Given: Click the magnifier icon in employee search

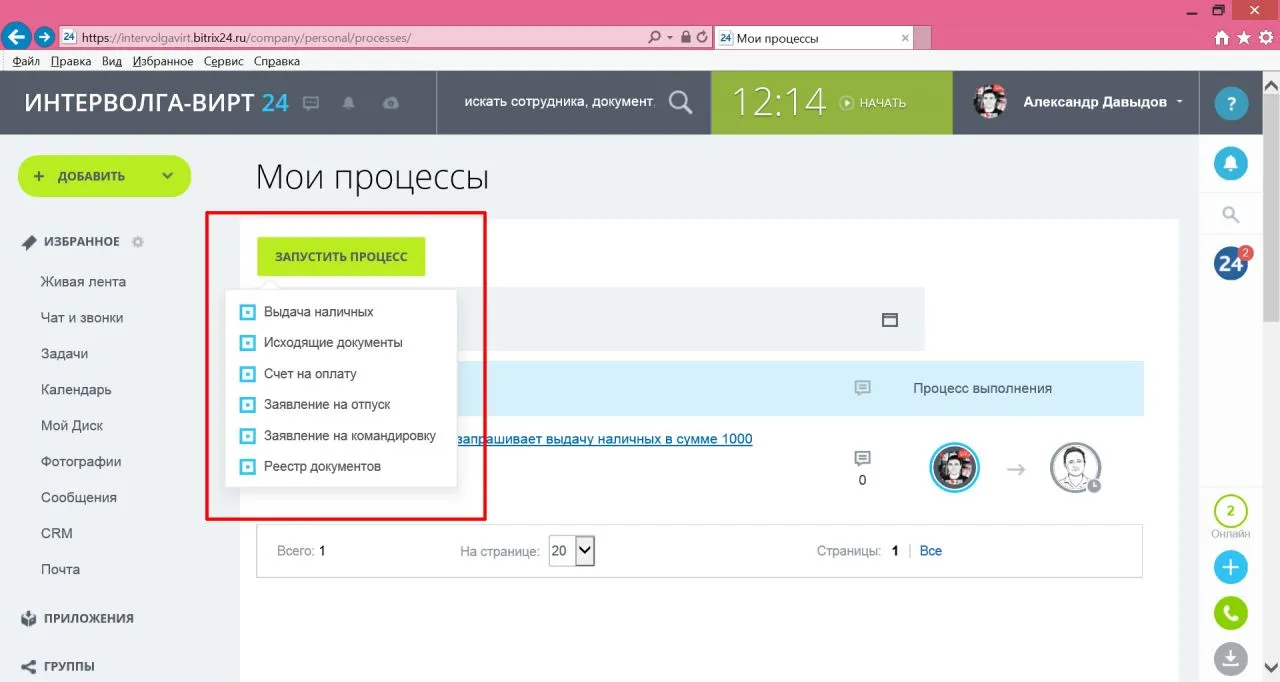Looking at the screenshot, I should pos(680,102).
